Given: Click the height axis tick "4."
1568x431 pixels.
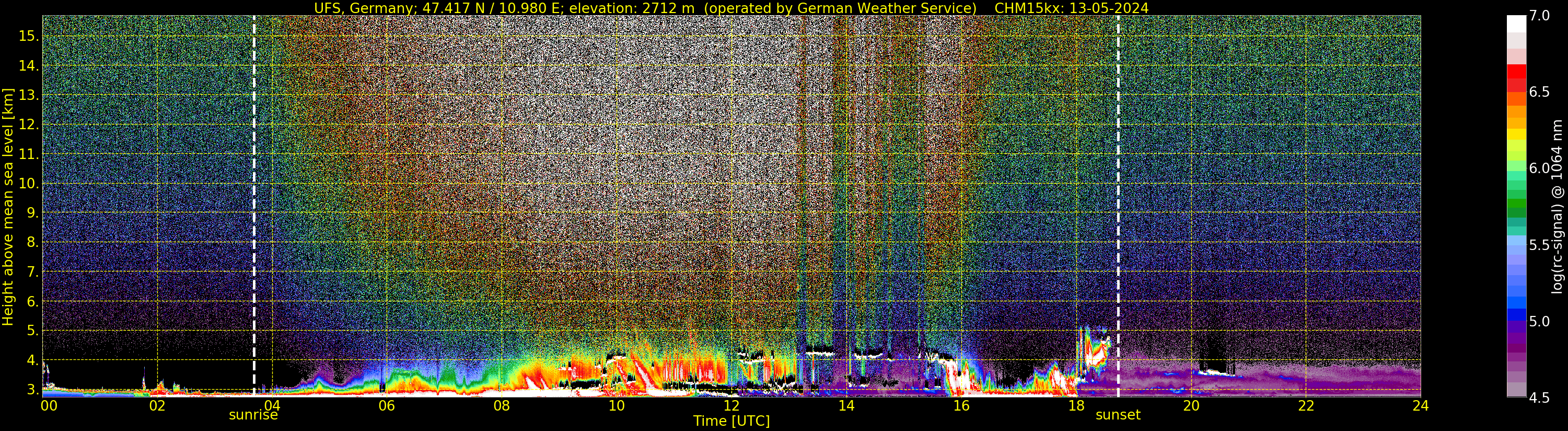Looking at the screenshot, I should (32, 360).
